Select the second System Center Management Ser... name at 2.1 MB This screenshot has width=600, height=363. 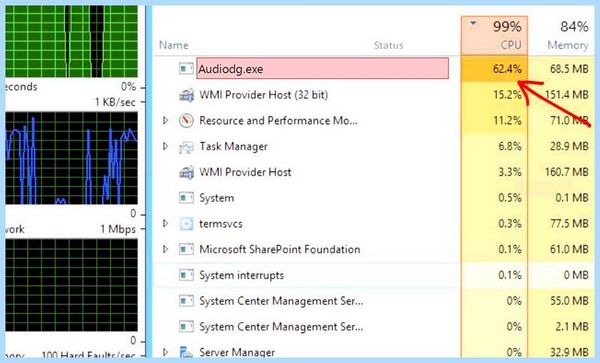coord(281,327)
